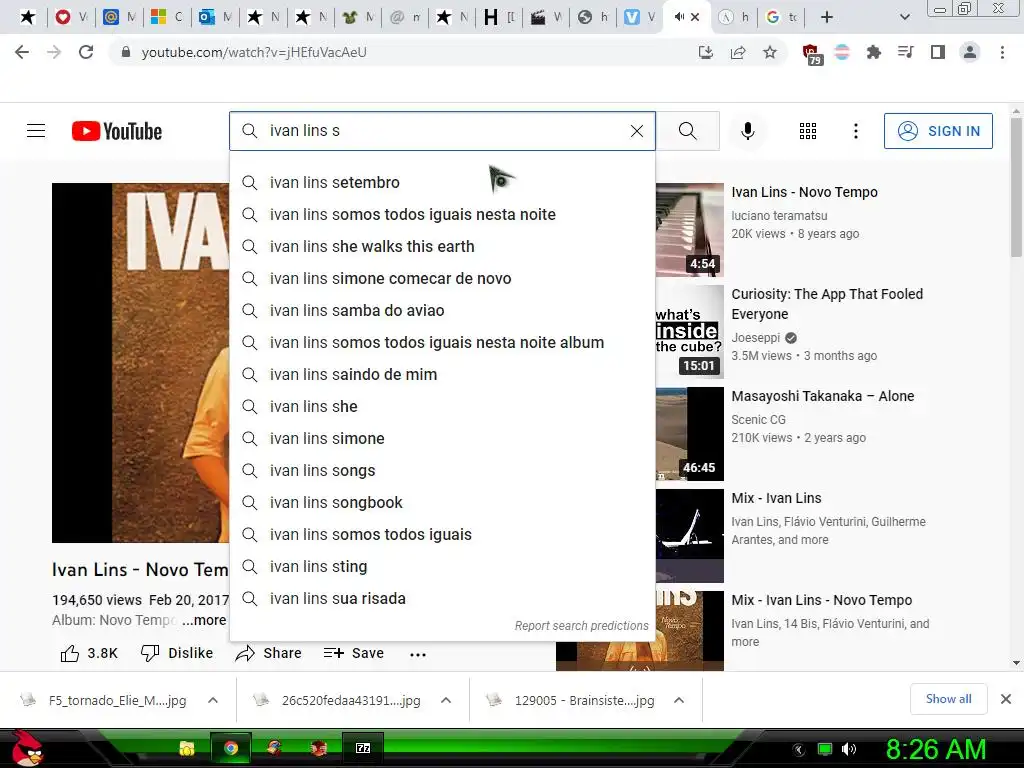This screenshot has width=1024, height=768.
Task: Install app icon in the address bar
Action: (x=705, y=52)
